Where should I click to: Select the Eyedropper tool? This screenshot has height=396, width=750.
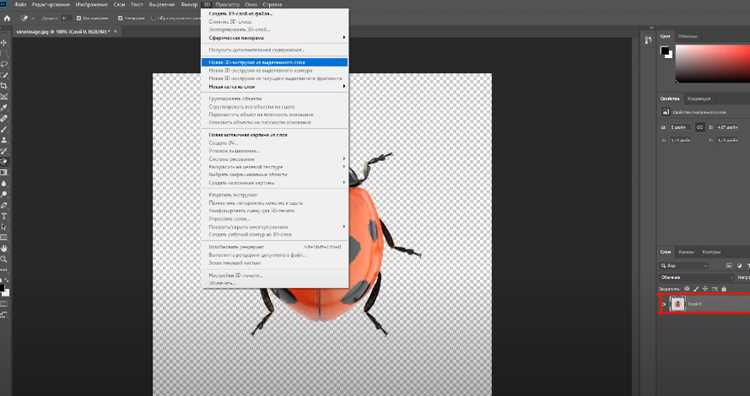(x=4, y=107)
